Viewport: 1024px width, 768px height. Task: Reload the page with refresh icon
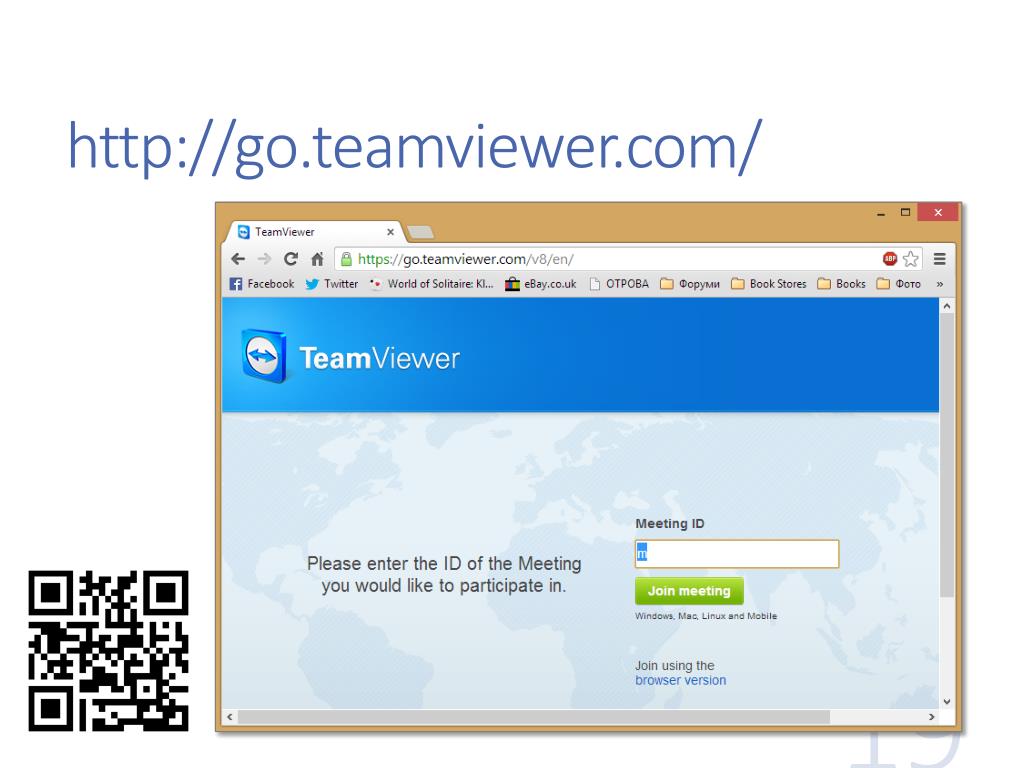pyautogui.click(x=291, y=259)
